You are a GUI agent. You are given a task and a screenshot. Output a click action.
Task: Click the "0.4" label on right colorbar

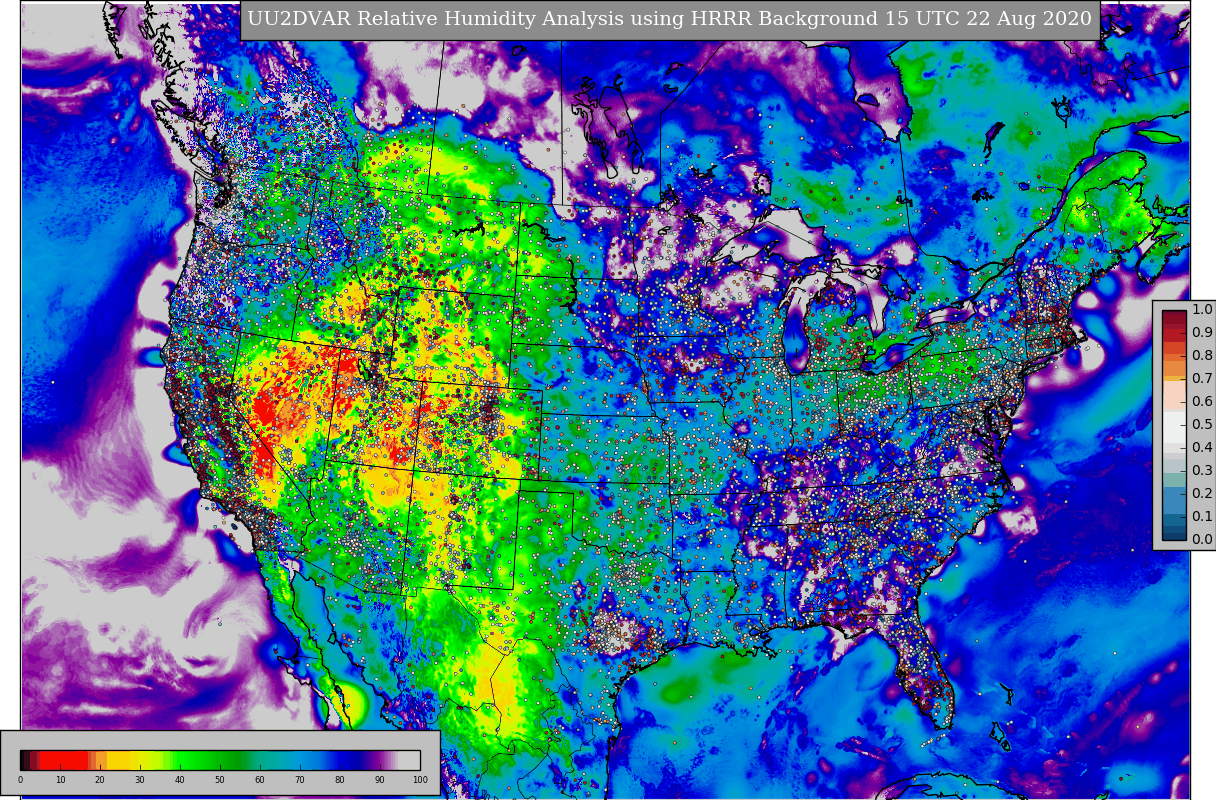point(1202,448)
